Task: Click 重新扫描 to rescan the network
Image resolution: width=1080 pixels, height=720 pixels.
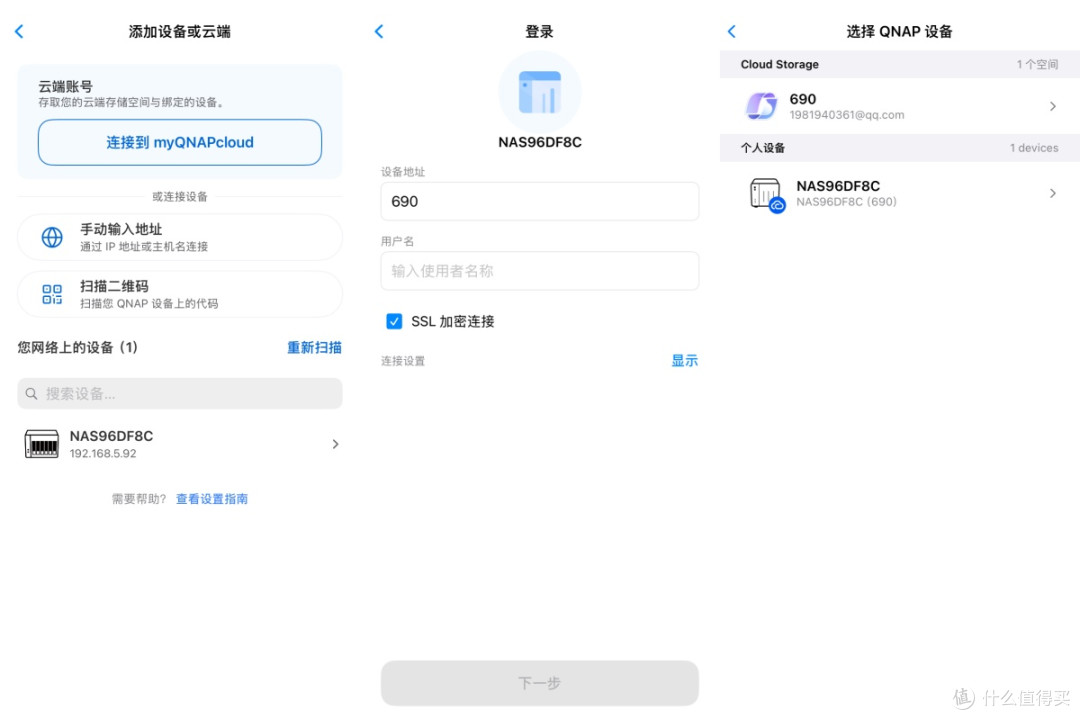Action: pos(314,347)
